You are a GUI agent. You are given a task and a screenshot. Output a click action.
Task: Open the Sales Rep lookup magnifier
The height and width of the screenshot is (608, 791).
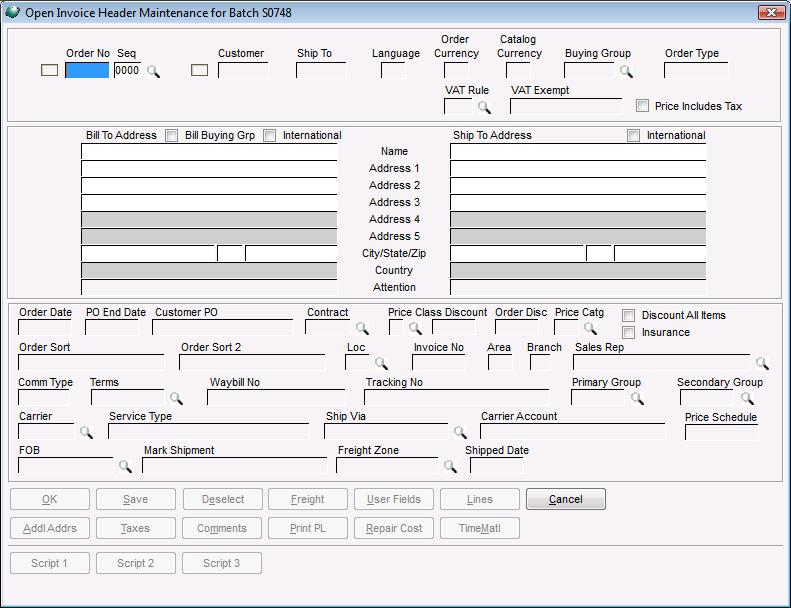pos(762,363)
